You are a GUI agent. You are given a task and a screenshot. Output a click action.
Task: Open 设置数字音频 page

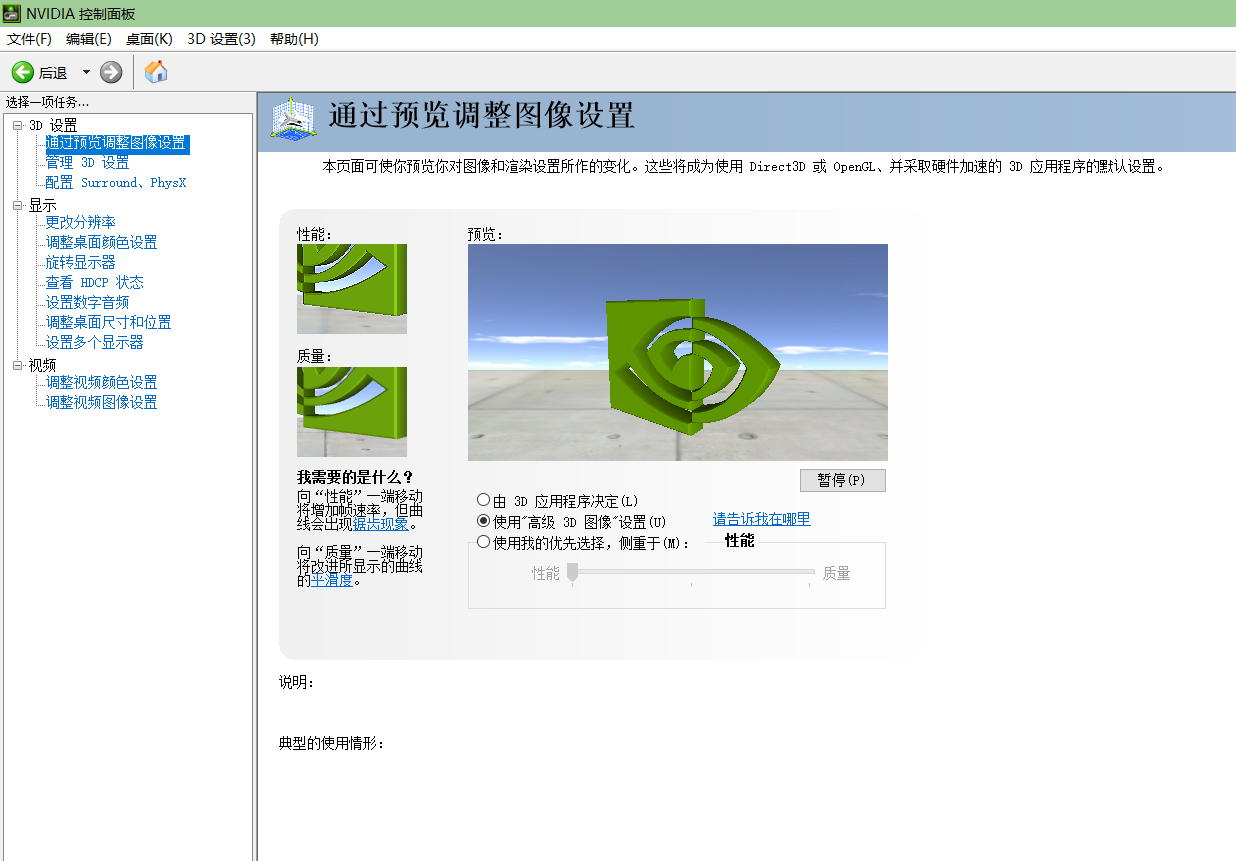(87, 302)
